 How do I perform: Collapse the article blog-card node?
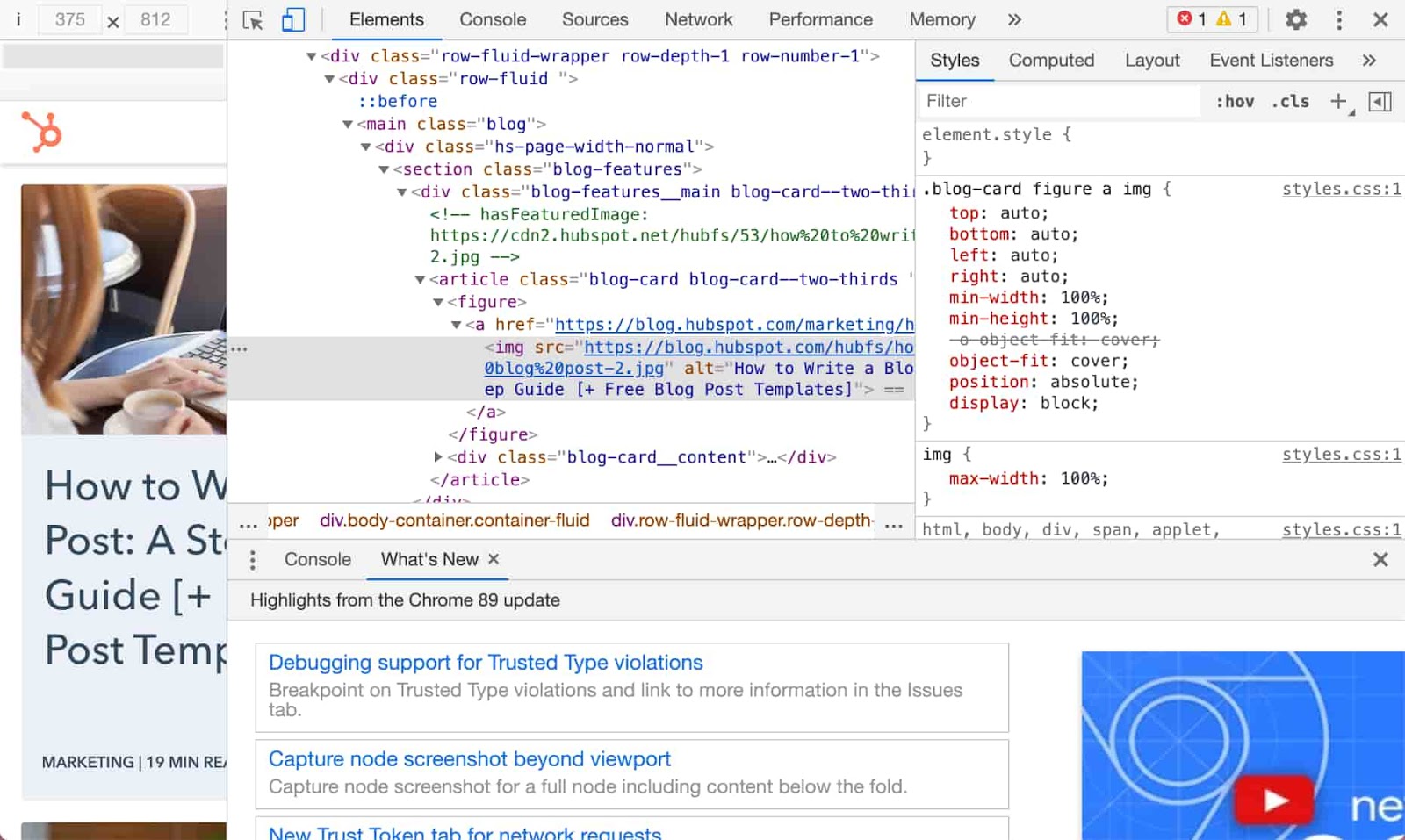(x=420, y=280)
